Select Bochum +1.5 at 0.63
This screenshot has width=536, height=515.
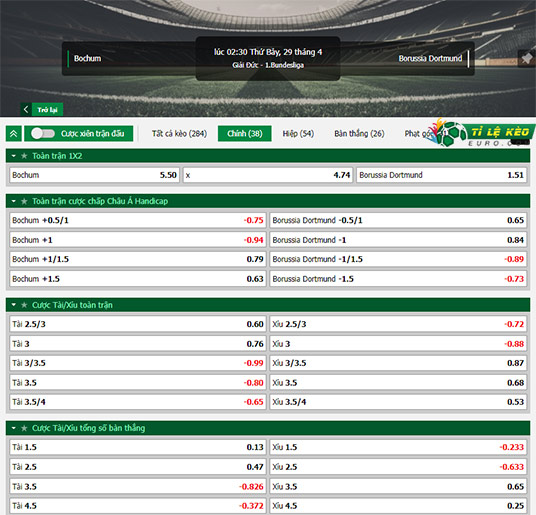pos(138,279)
